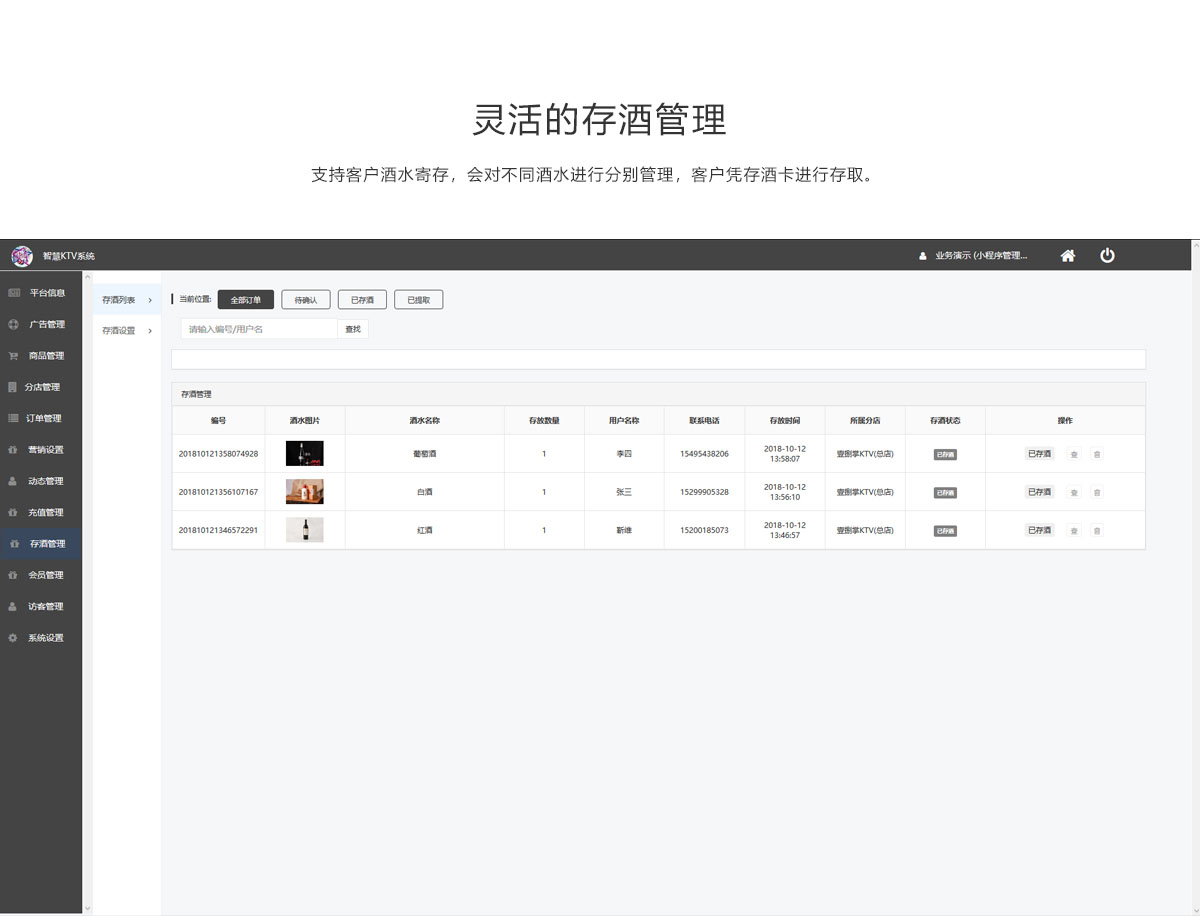Open 分店管理 via its building icon

coord(13,387)
